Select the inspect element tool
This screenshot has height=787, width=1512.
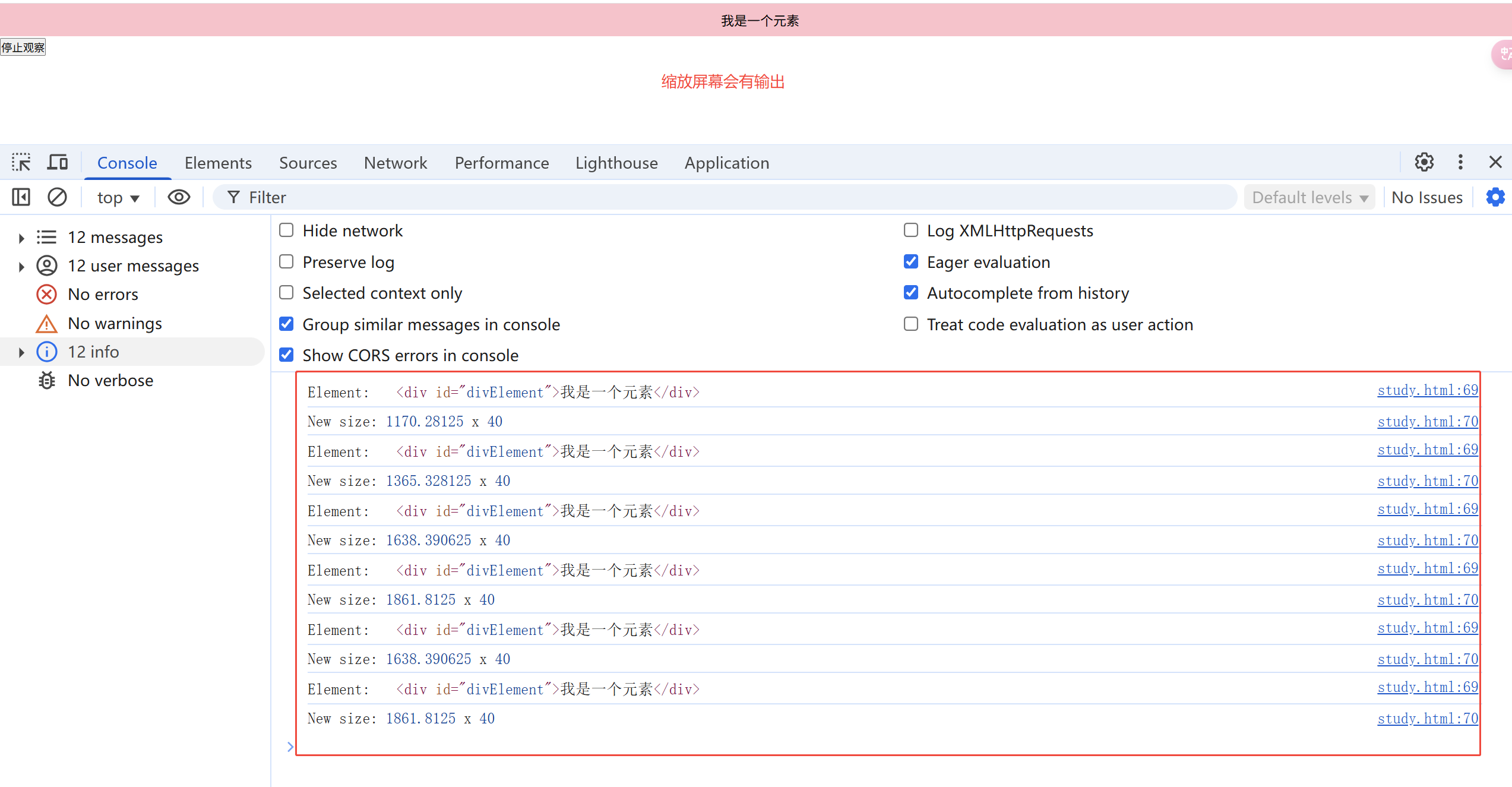tap(21, 162)
